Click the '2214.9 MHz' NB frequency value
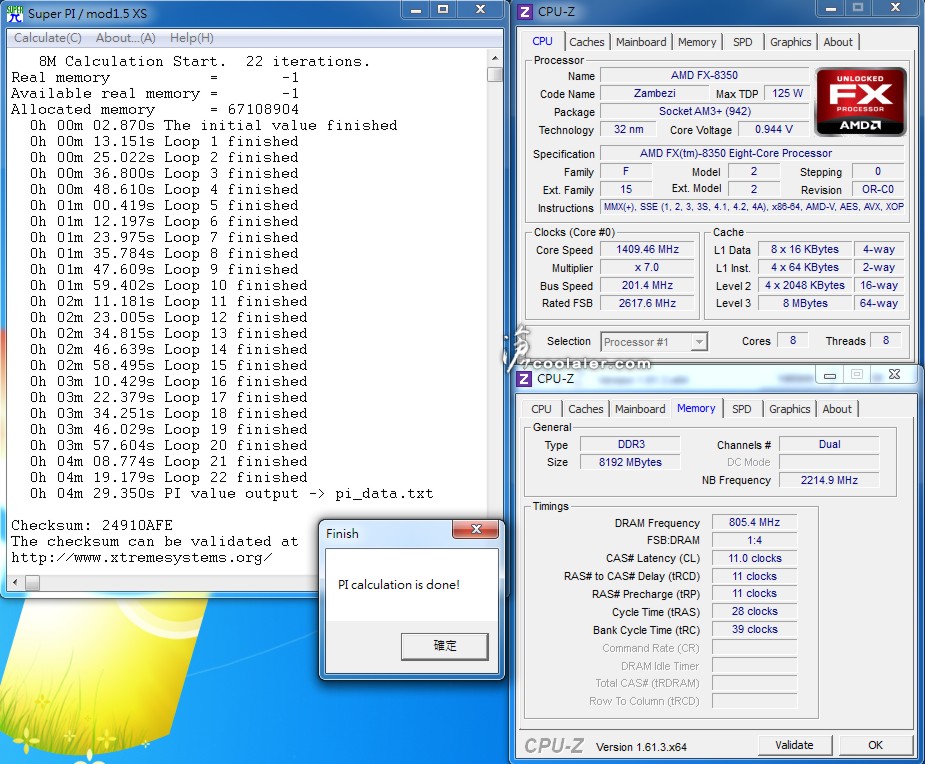The image size is (925, 764). pyautogui.click(x=829, y=480)
